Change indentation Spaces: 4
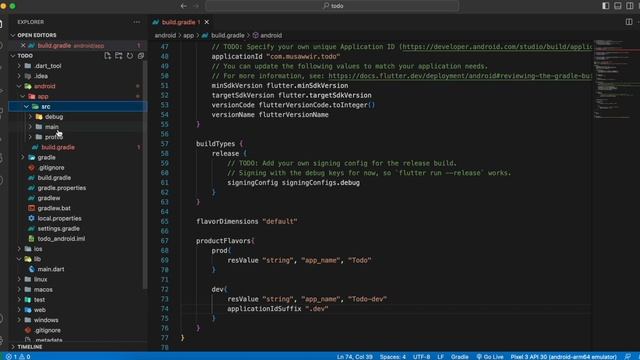 coord(393,356)
